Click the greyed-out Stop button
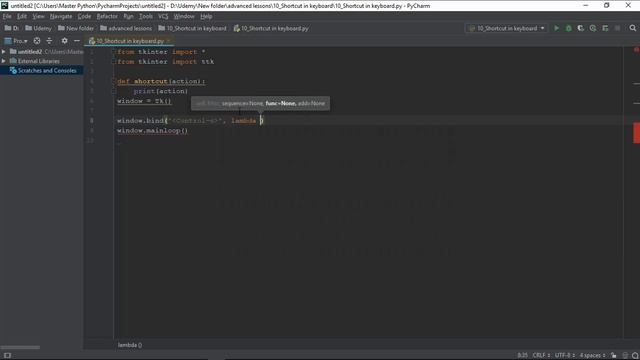The width and height of the screenshot is (640, 360). coord(617,28)
